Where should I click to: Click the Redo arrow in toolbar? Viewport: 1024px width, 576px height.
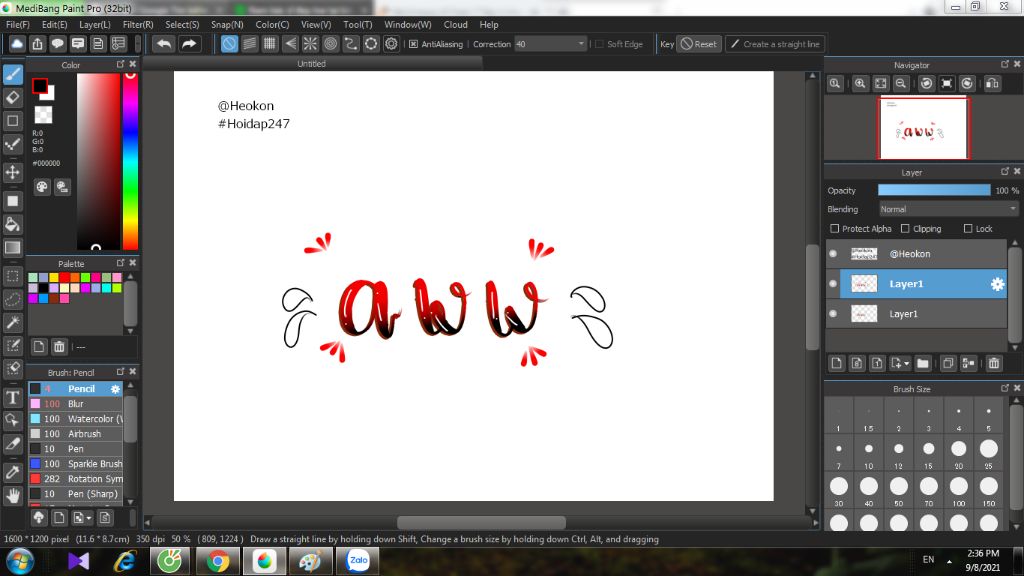pyautogui.click(x=189, y=44)
